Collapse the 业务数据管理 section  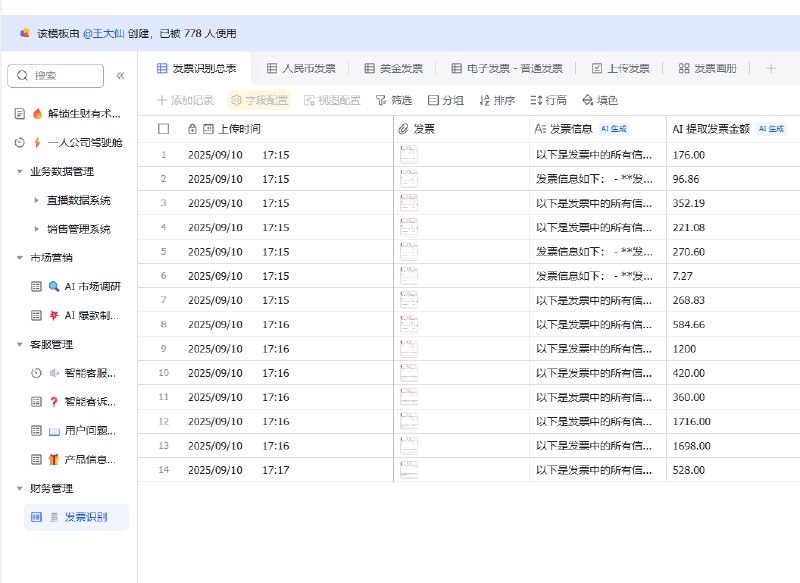point(17,171)
